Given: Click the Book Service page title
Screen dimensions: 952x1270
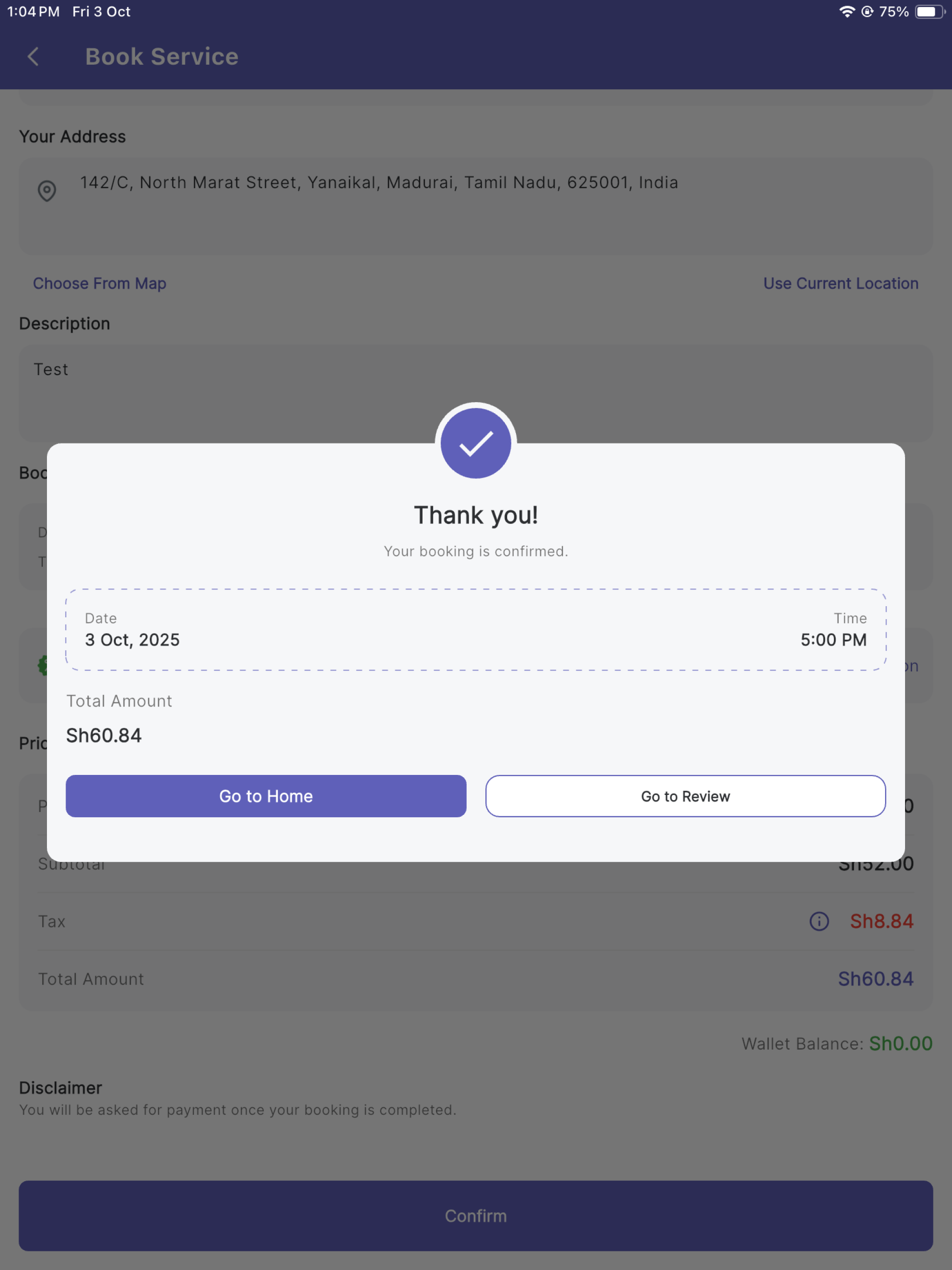Looking at the screenshot, I should point(162,57).
